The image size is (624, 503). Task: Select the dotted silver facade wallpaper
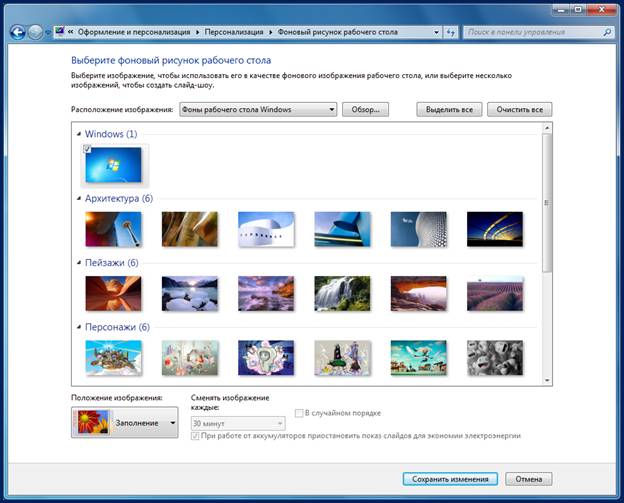point(419,229)
